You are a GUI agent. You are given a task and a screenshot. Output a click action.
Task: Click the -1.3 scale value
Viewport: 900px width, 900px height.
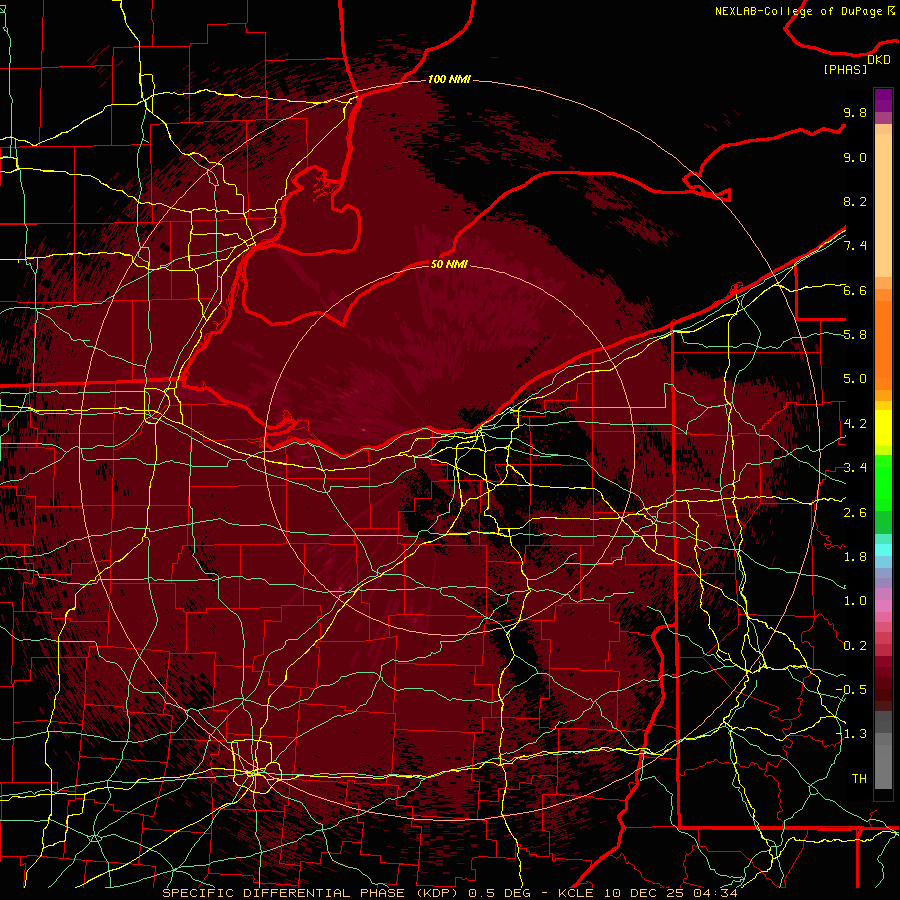851,734
